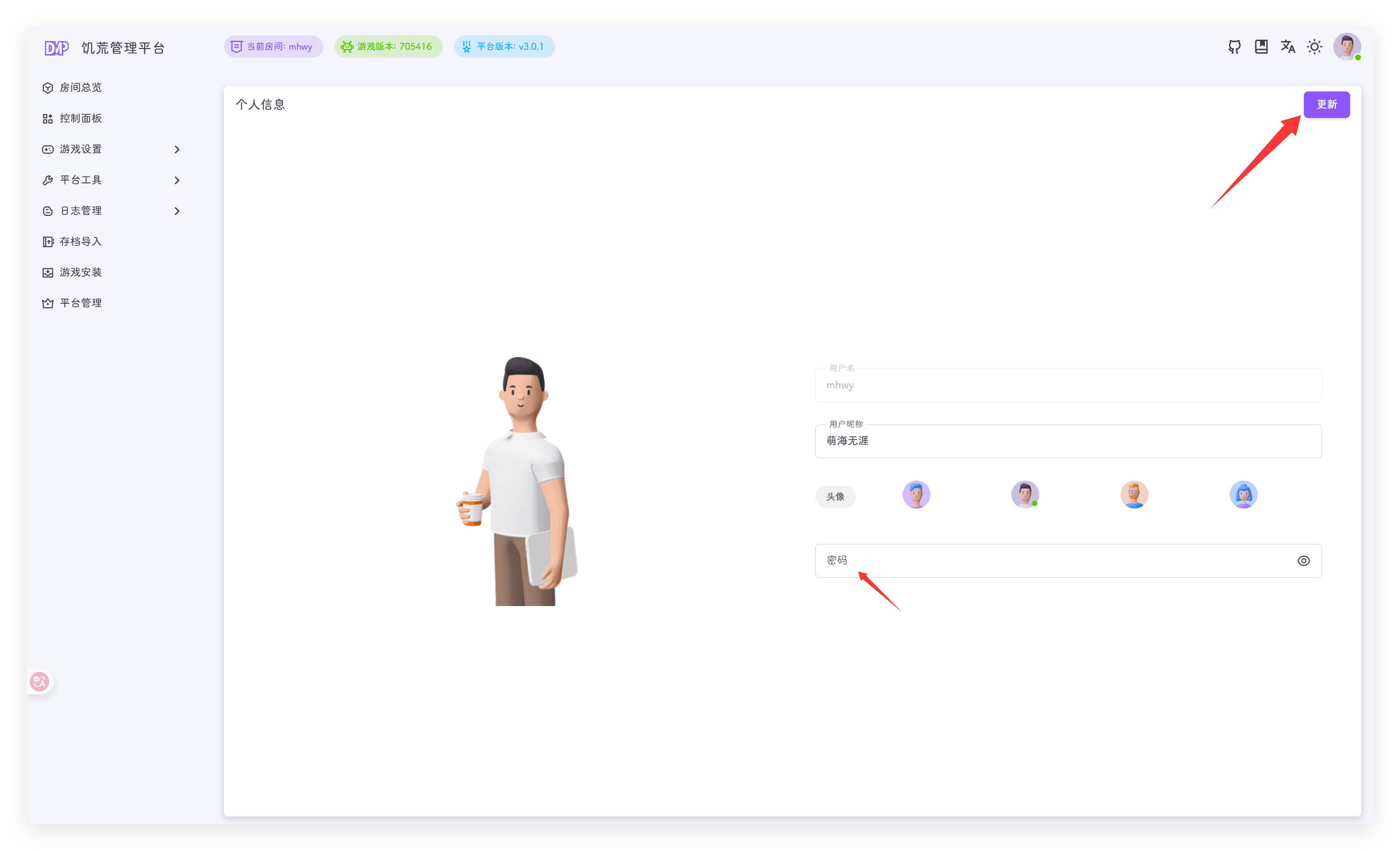Focus the 密码 input field

[1051, 561]
